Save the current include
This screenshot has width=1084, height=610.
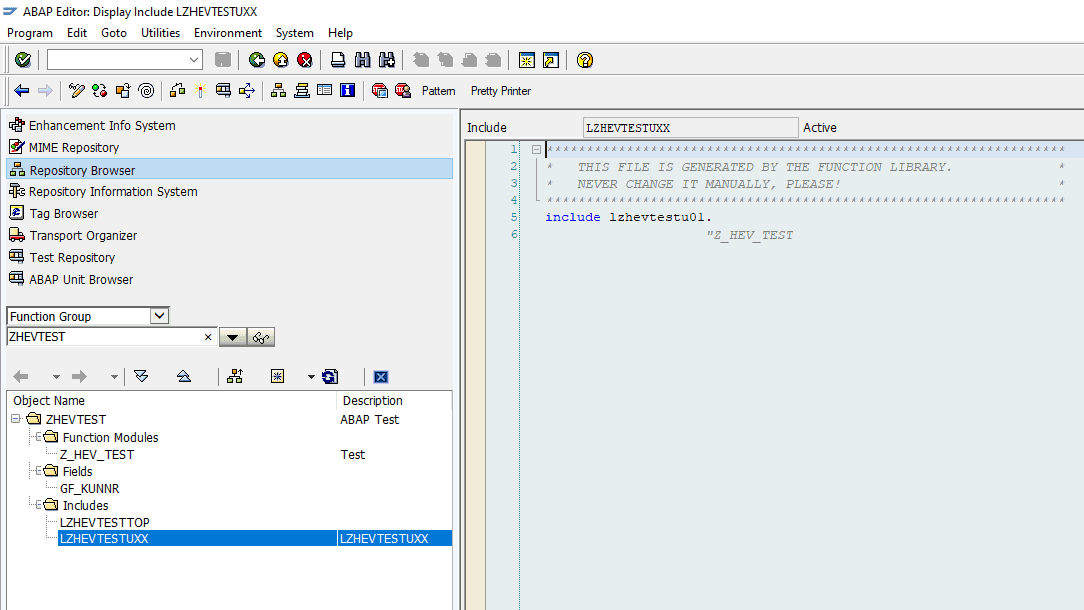tap(222, 59)
